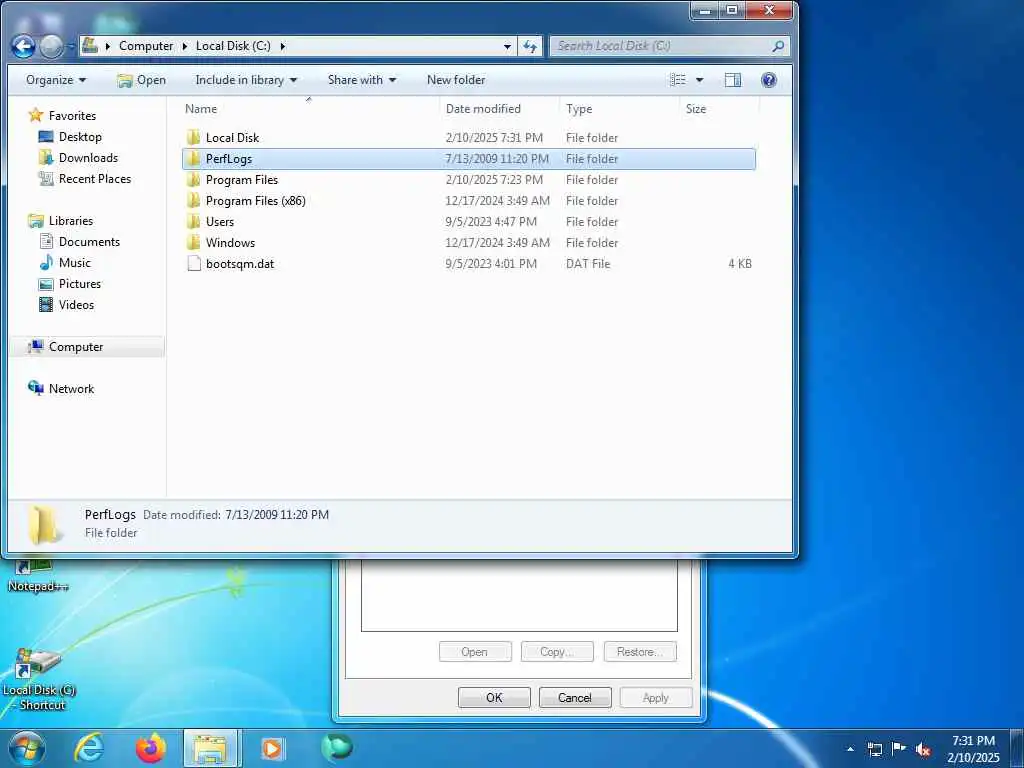Image resolution: width=1024 pixels, height=768 pixels.
Task: Click OK in the background dialog
Action: (x=494, y=697)
